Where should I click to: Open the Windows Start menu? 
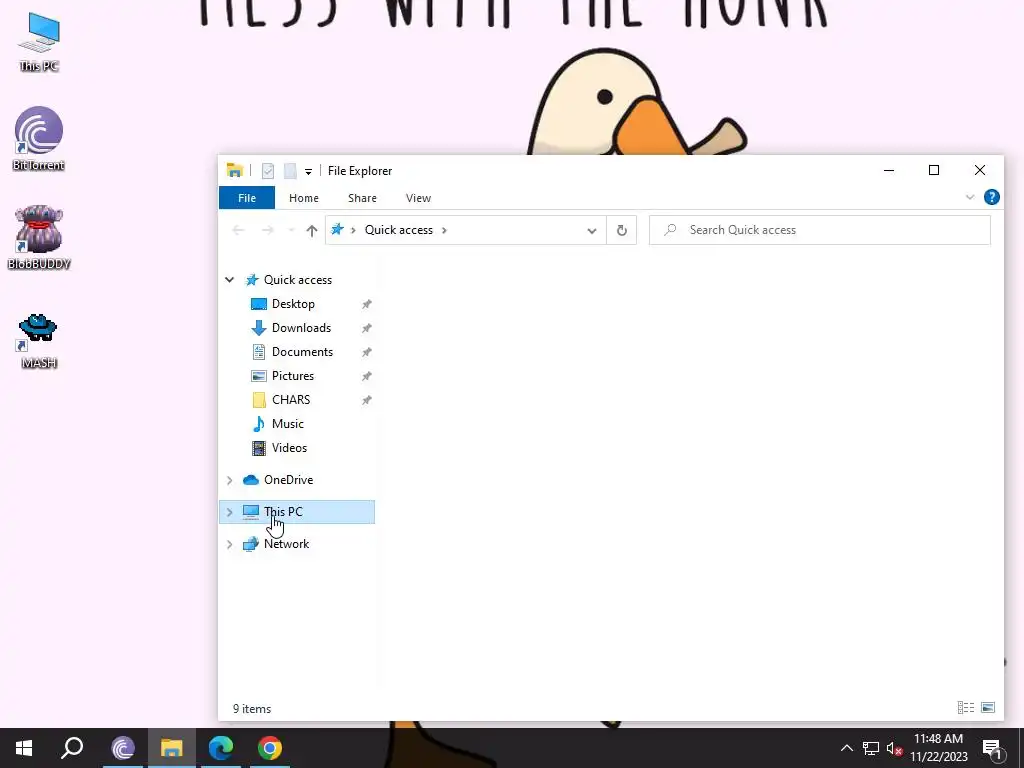coord(24,748)
